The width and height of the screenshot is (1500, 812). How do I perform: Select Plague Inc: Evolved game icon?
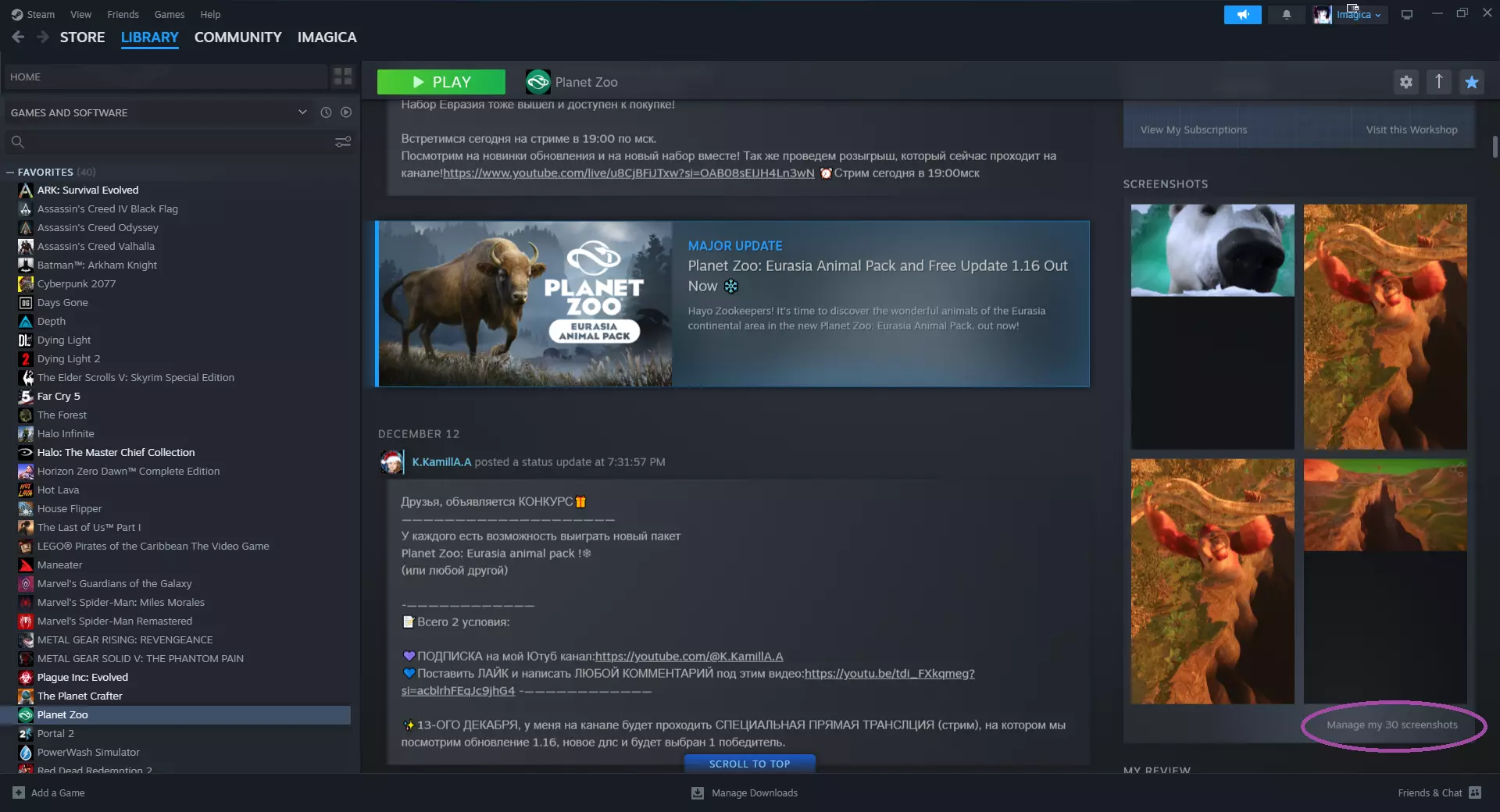pyautogui.click(x=26, y=677)
